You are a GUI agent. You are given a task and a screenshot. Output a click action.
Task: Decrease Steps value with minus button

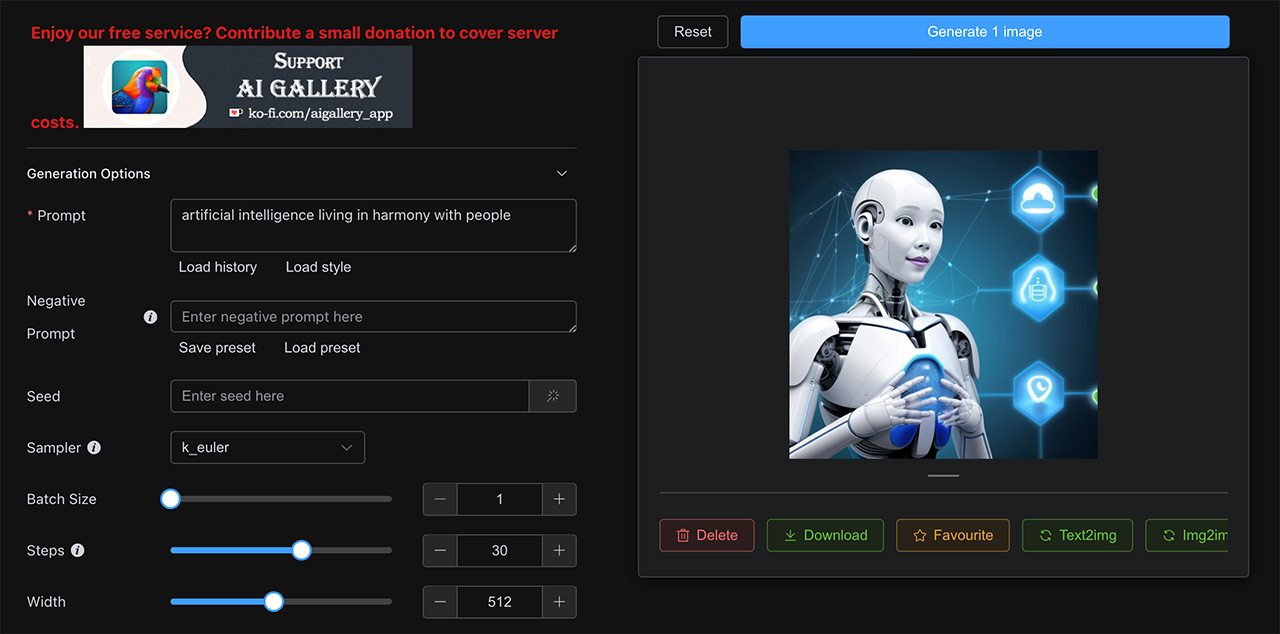[x=441, y=551]
